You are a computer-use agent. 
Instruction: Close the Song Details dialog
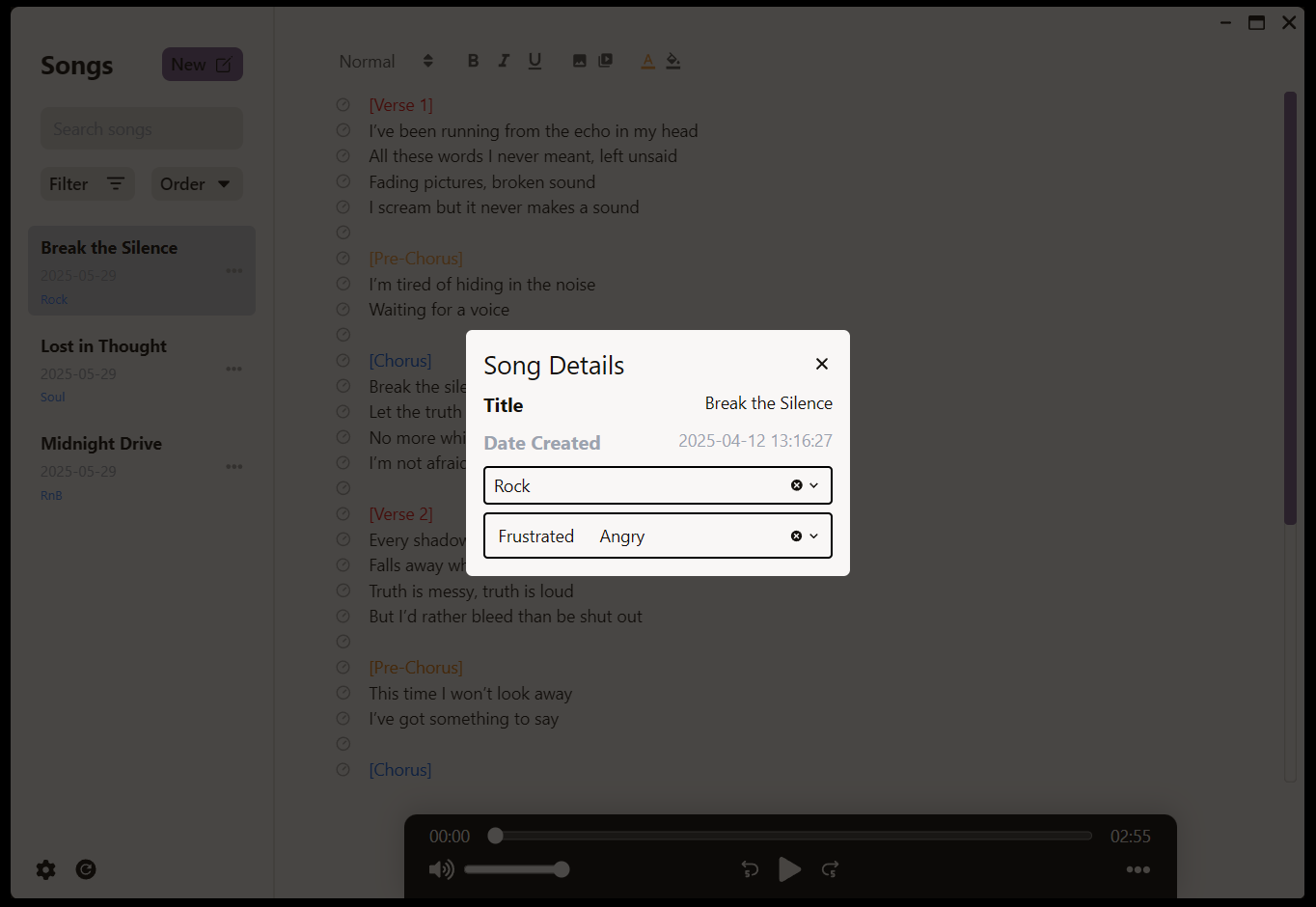pos(821,364)
